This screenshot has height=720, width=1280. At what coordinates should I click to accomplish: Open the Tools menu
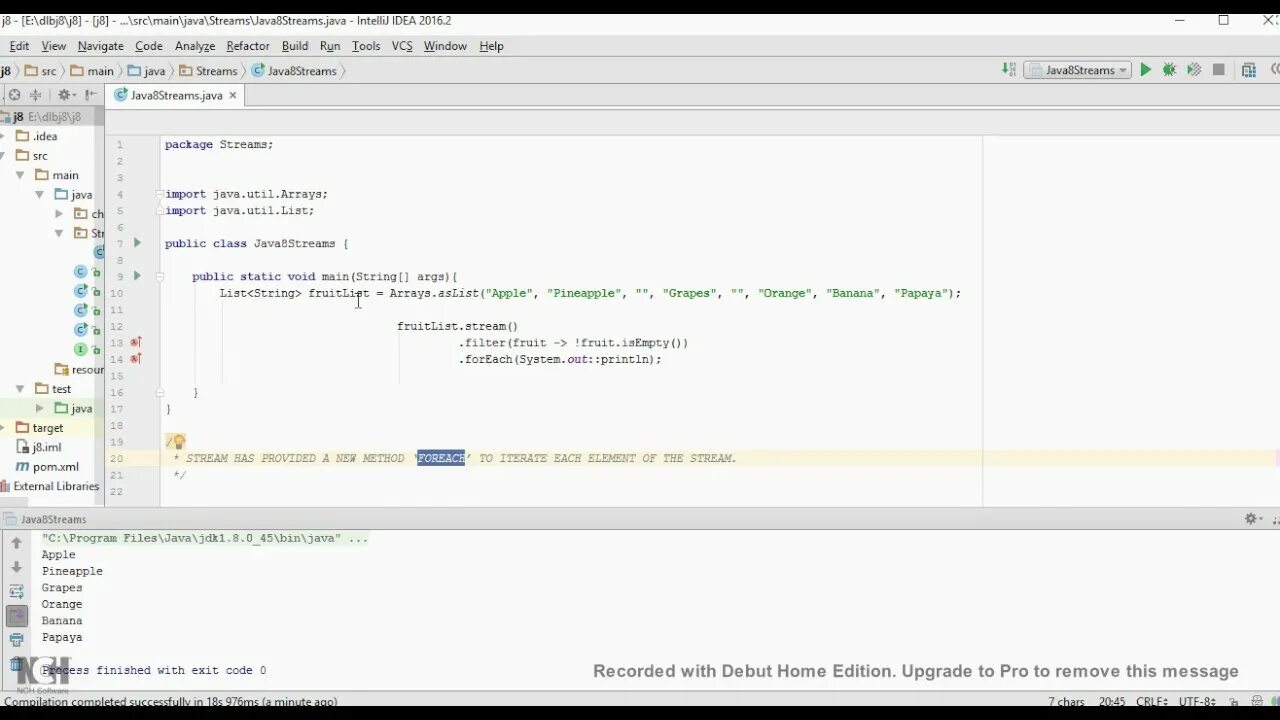point(366,46)
